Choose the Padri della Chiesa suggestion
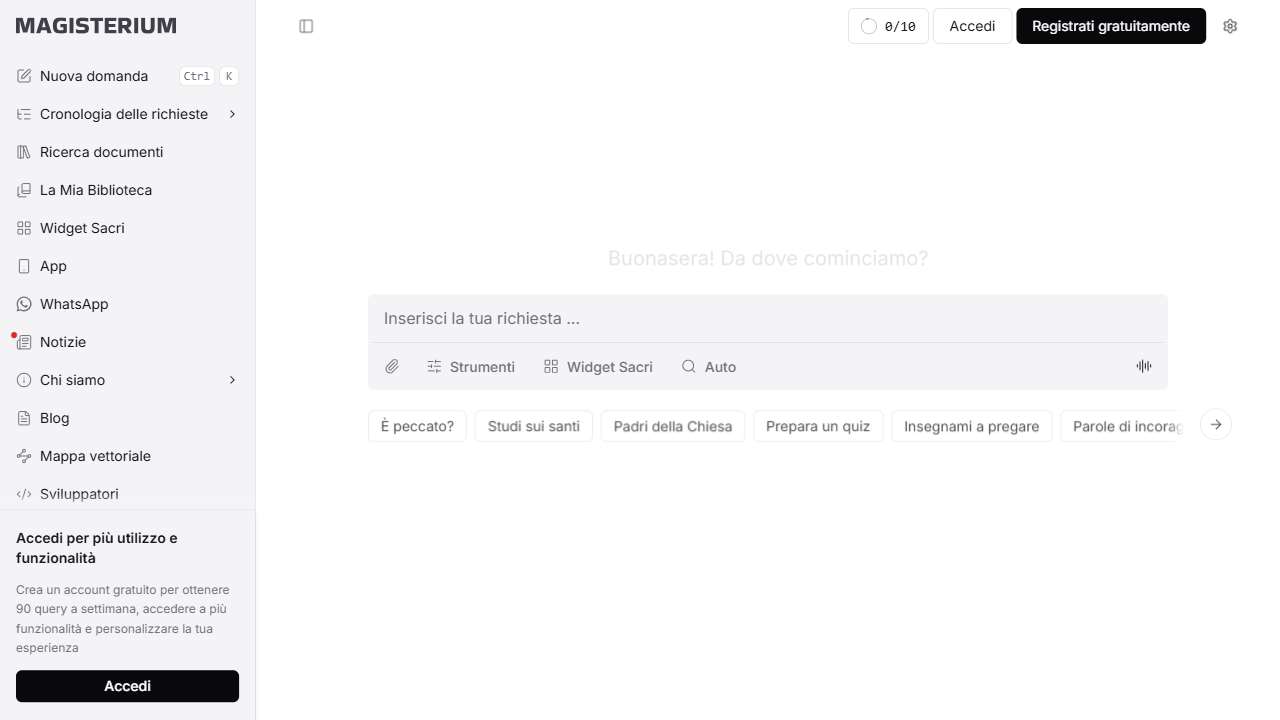Screen dimensions: 1280x720 (x=673, y=426)
